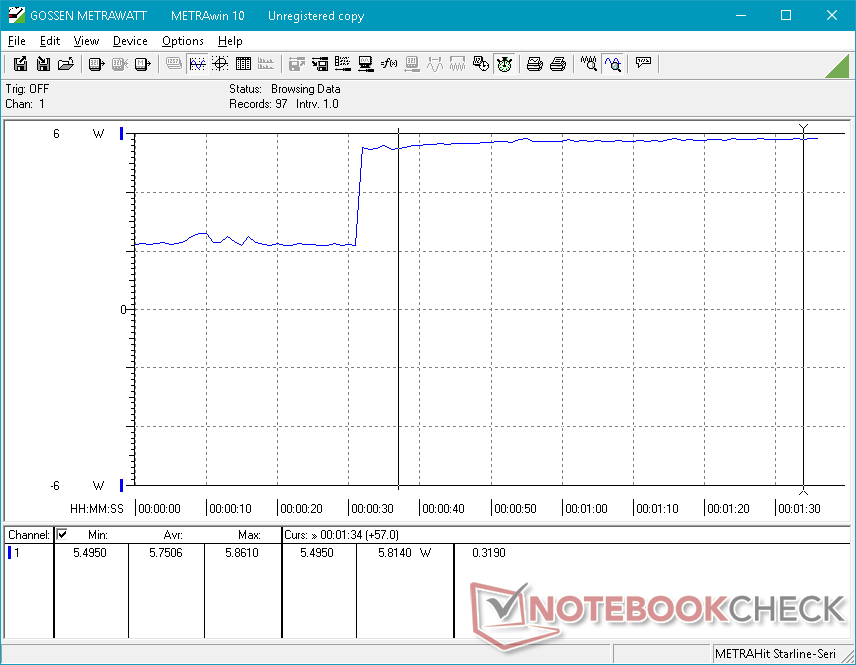
Task: Open the Edit menu
Action: click(50, 41)
